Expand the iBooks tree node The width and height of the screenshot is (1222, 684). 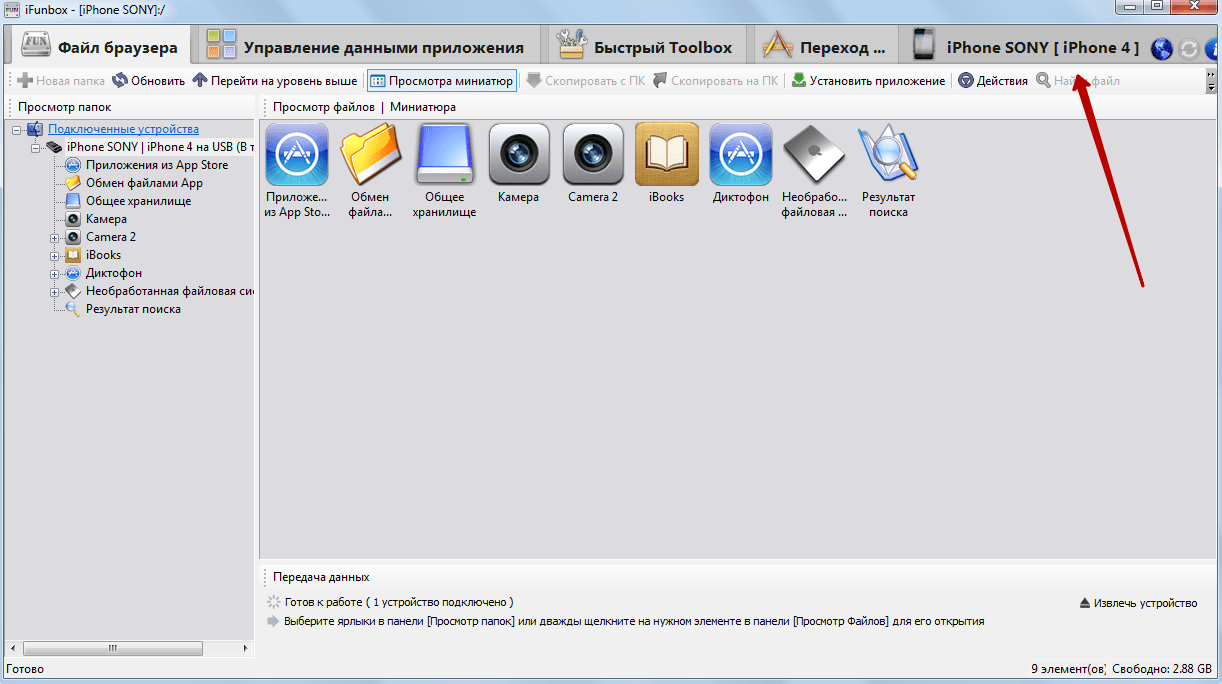click(x=55, y=256)
